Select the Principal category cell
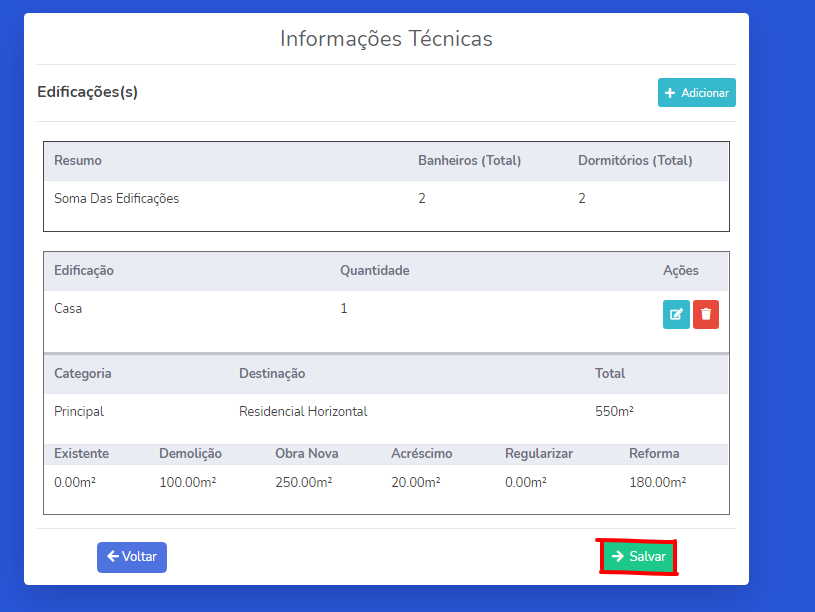Screen dimensions: 815x612 point(79,412)
